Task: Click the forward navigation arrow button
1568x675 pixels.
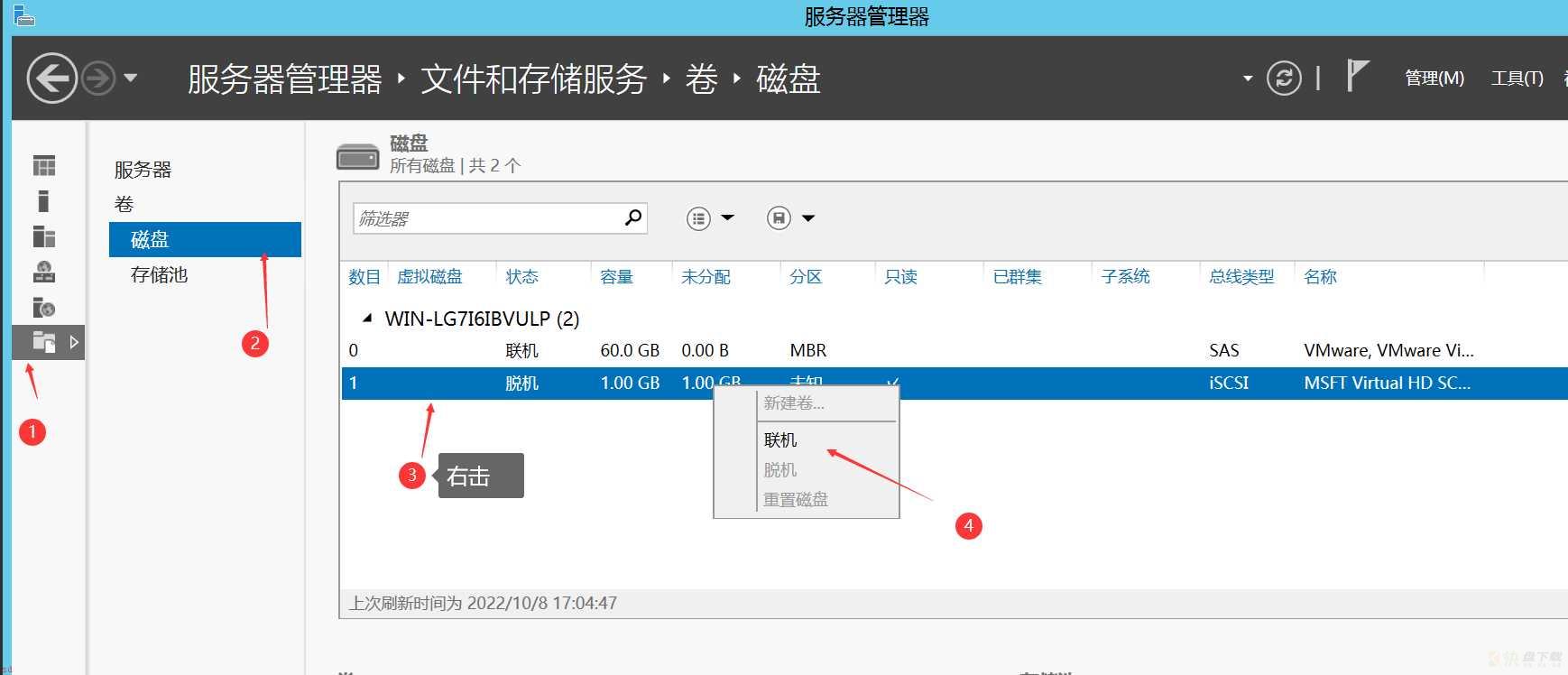Action: 98,79
